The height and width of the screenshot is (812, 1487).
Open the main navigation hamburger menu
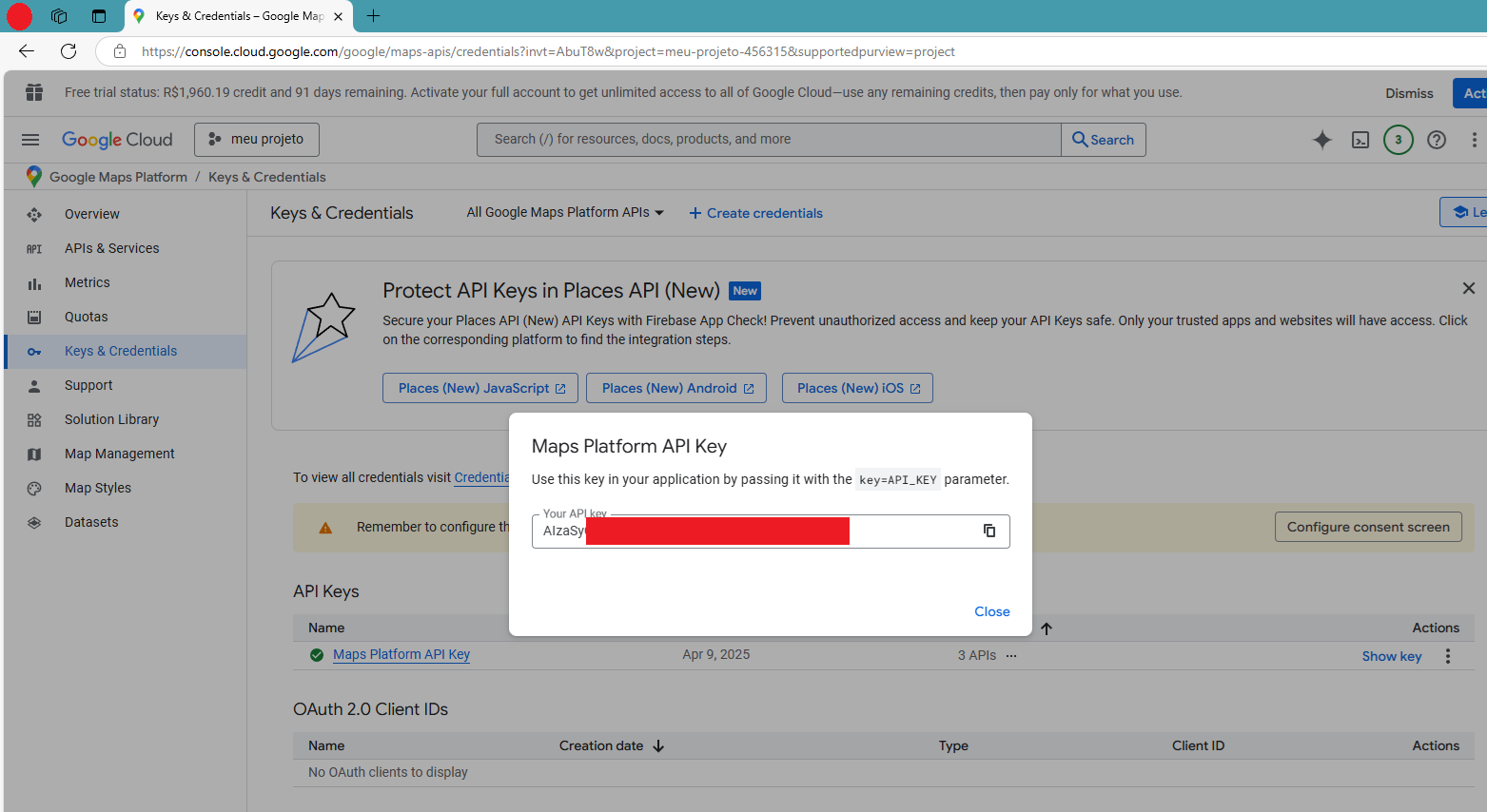coord(29,139)
